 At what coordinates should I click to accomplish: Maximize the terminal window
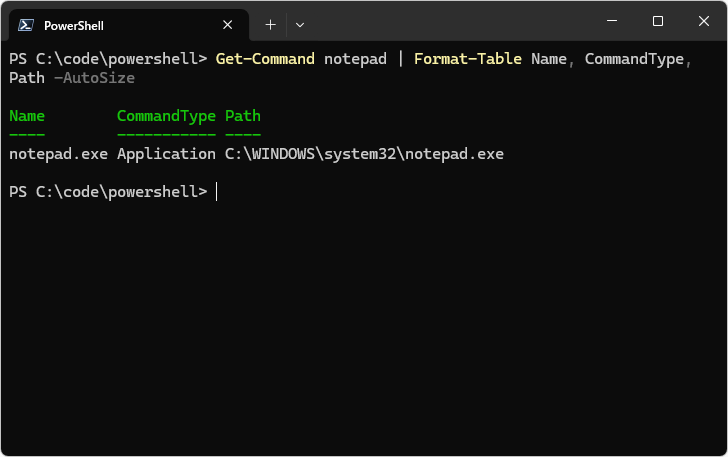657,21
